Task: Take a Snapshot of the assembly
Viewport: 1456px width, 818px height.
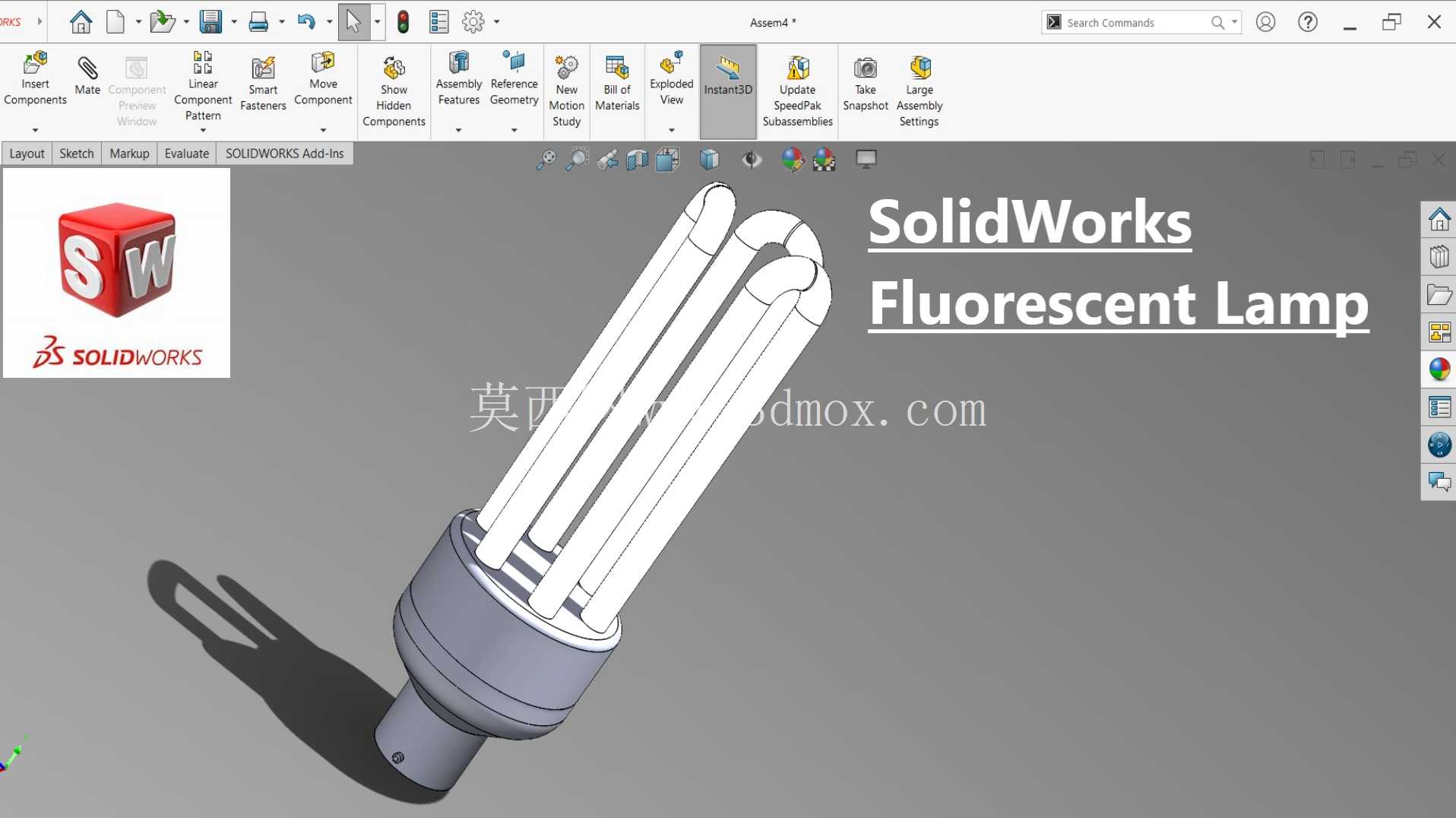Action: coord(865,84)
